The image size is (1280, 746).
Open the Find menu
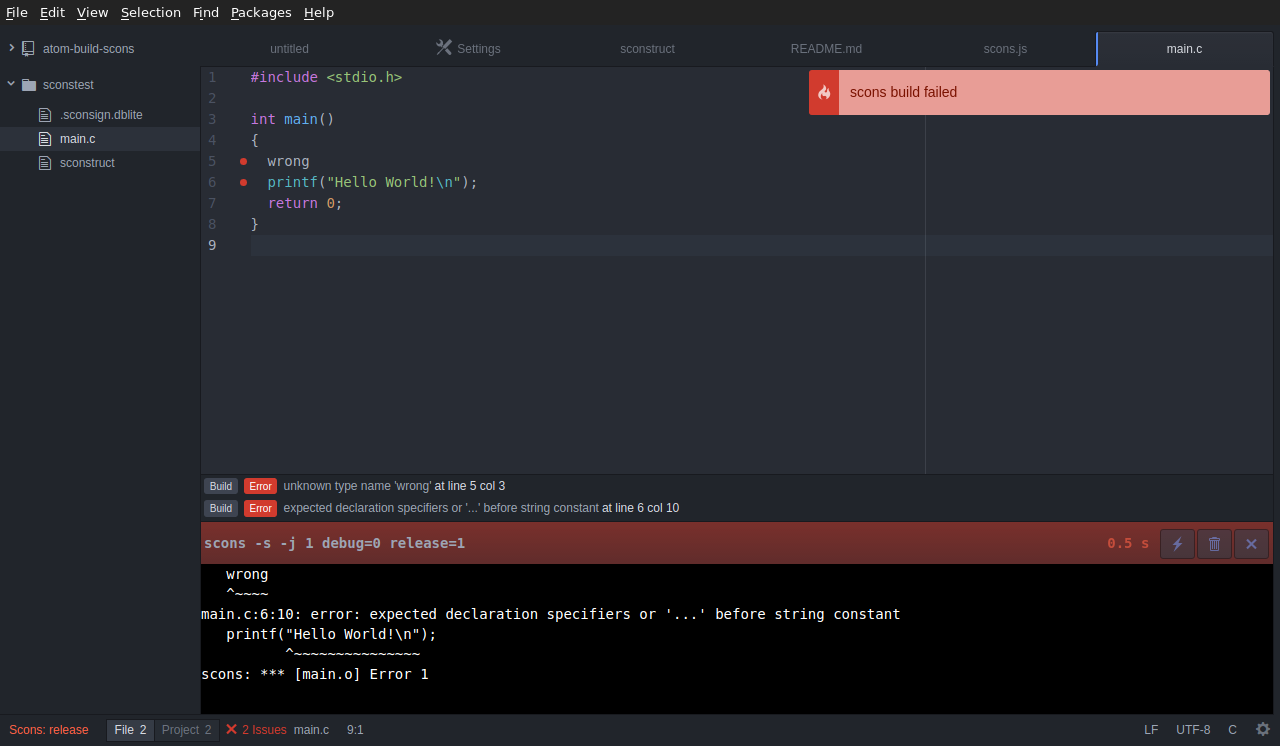coord(206,13)
